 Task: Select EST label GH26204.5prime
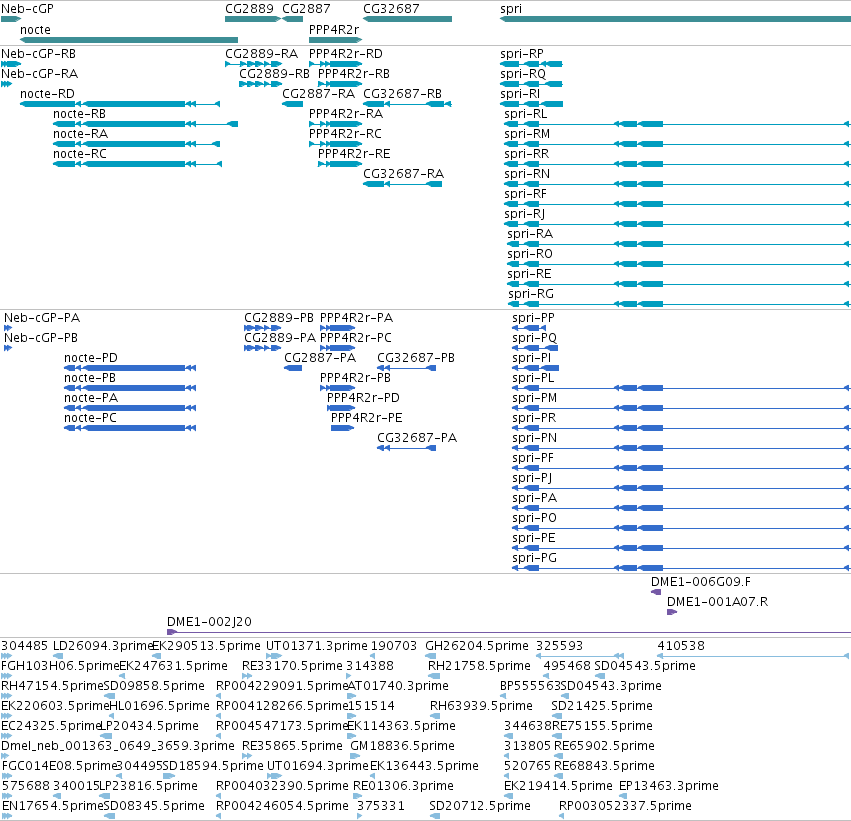click(x=477, y=646)
